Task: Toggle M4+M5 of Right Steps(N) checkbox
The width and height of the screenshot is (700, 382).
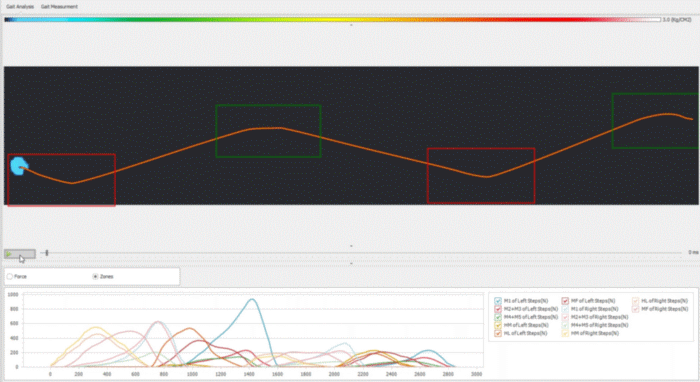Action: (565, 325)
